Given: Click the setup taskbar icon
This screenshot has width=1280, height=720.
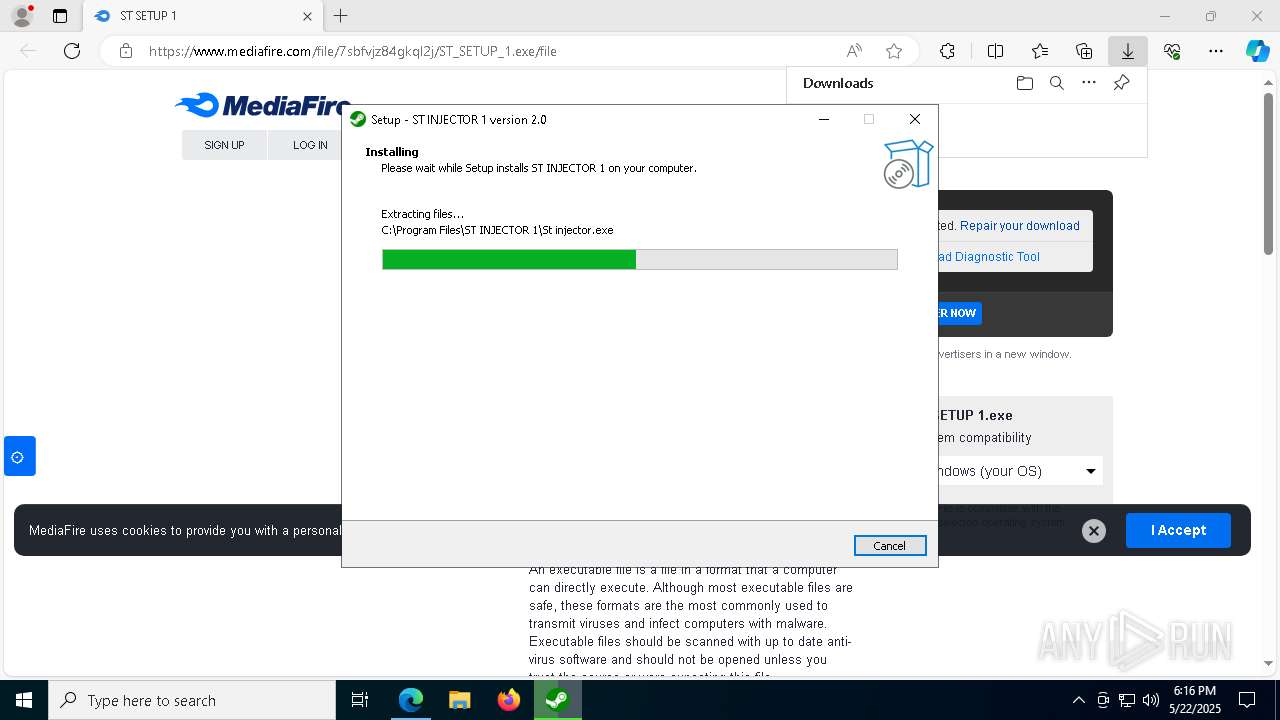Looking at the screenshot, I should pyautogui.click(x=557, y=700).
